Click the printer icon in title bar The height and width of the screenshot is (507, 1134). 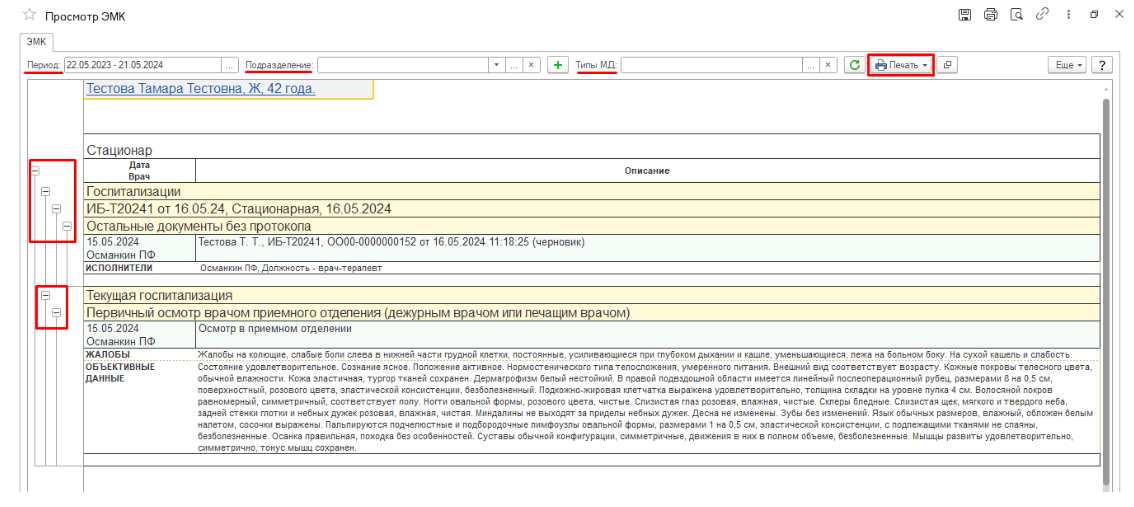click(x=991, y=15)
